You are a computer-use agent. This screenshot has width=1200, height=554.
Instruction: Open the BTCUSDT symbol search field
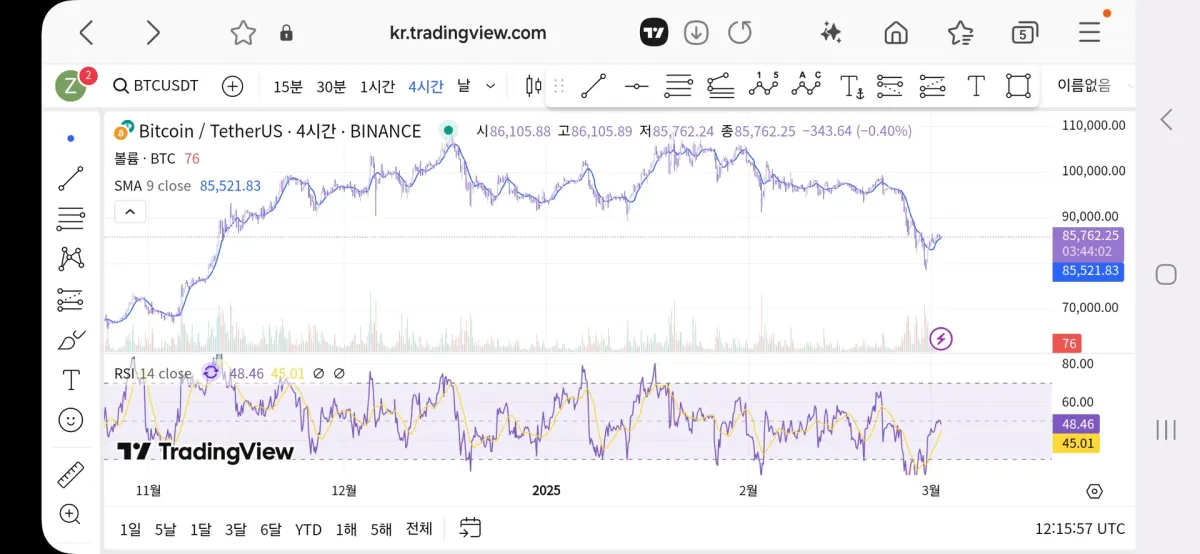coord(156,86)
